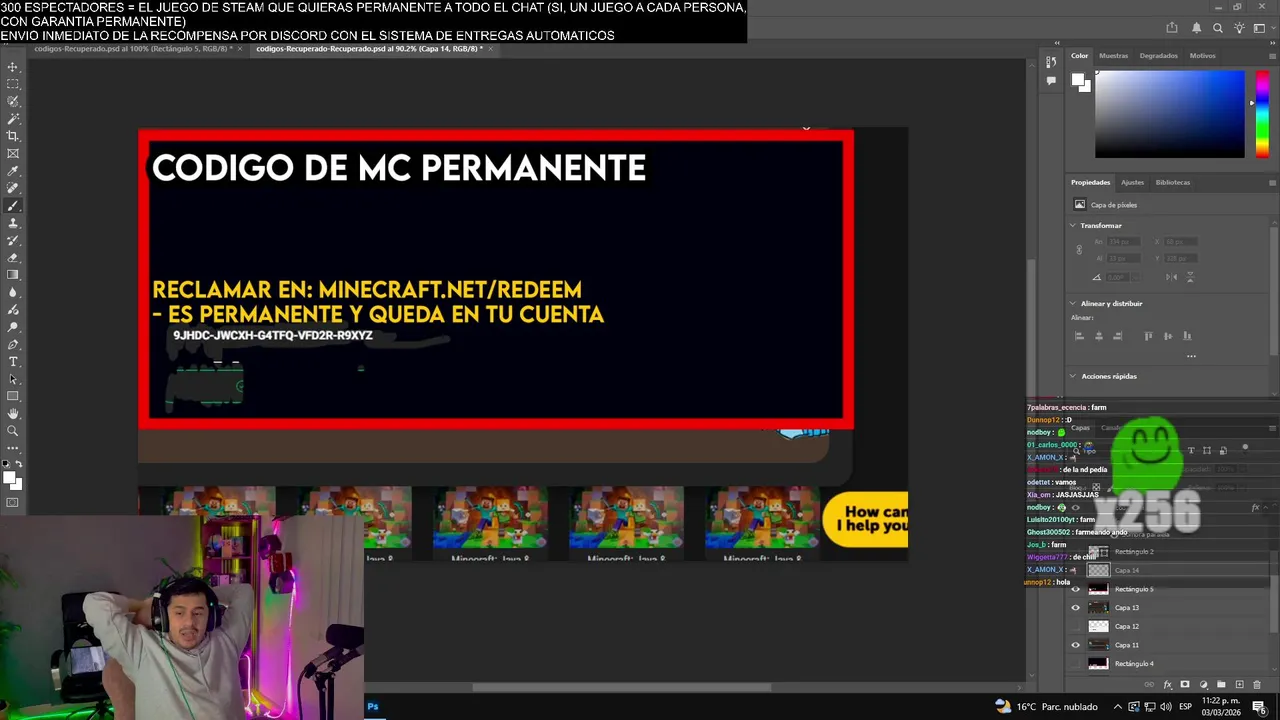Switch to codigos-Recuperado.psd document tab
This screenshot has height=720, width=1280.
(x=133, y=48)
